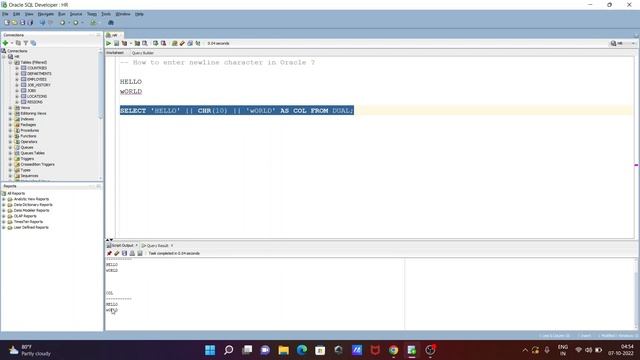This screenshot has width=640, height=360.
Task: Select the Sequences node
Action: 29,176
